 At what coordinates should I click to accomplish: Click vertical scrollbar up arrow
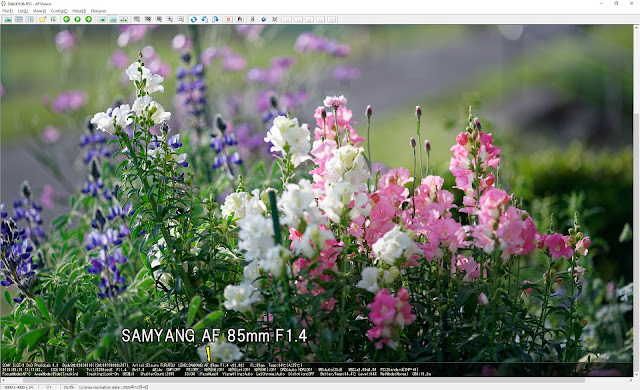[637, 27]
